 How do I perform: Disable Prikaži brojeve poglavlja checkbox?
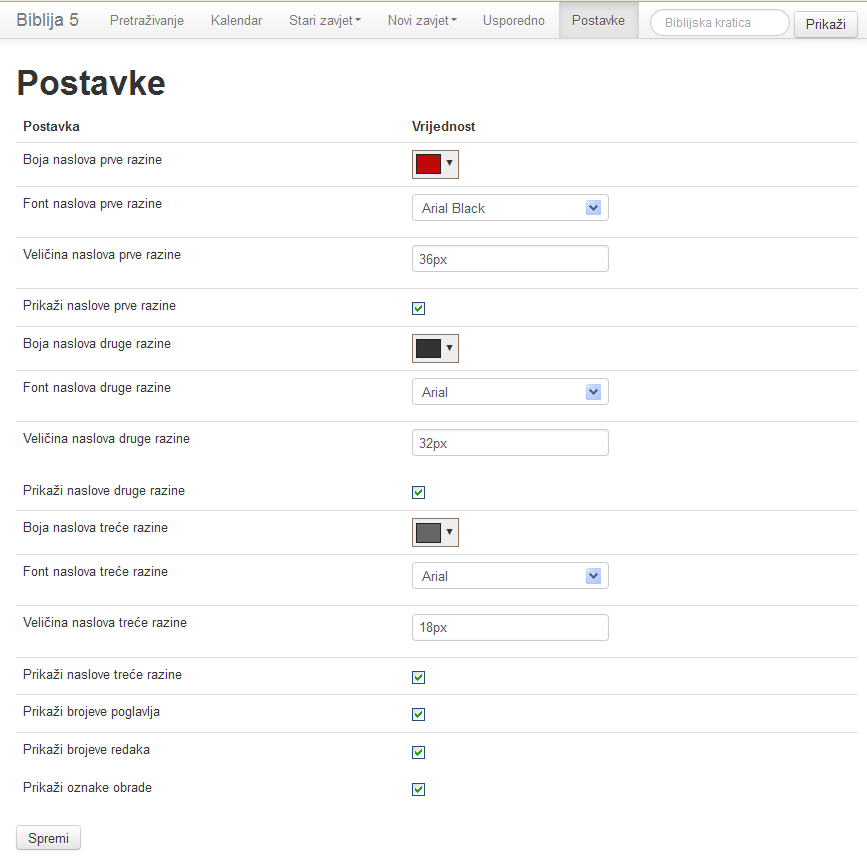pyautogui.click(x=418, y=714)
